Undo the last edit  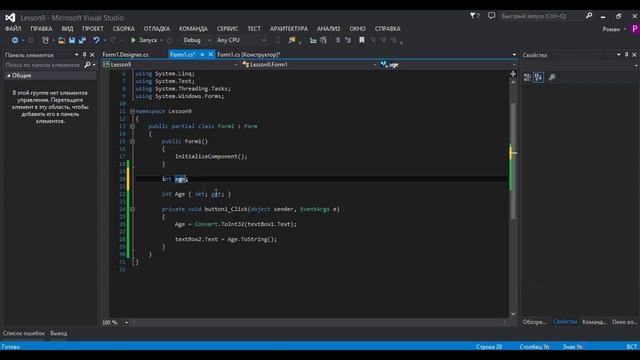click(96, 40)
